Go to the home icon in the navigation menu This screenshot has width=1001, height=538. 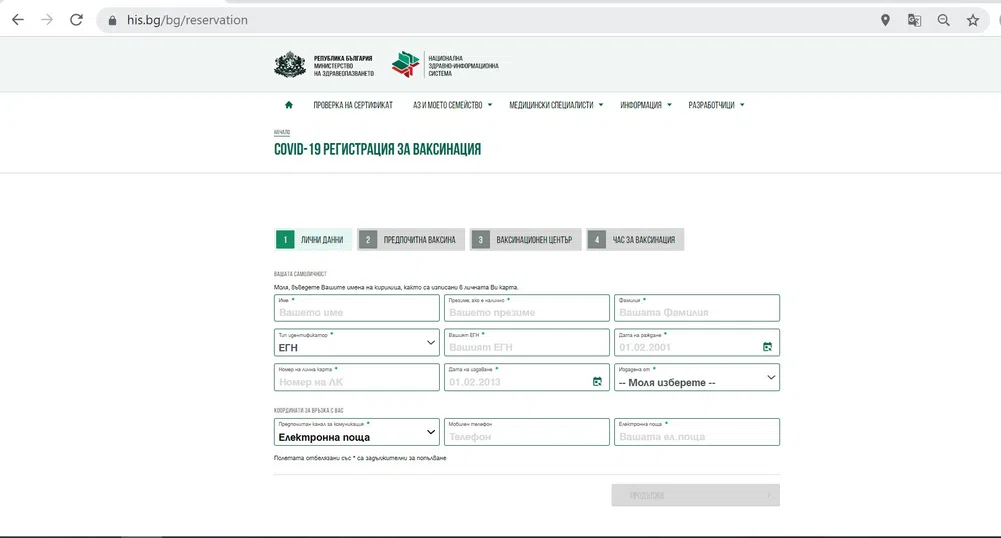pos(289,105)
